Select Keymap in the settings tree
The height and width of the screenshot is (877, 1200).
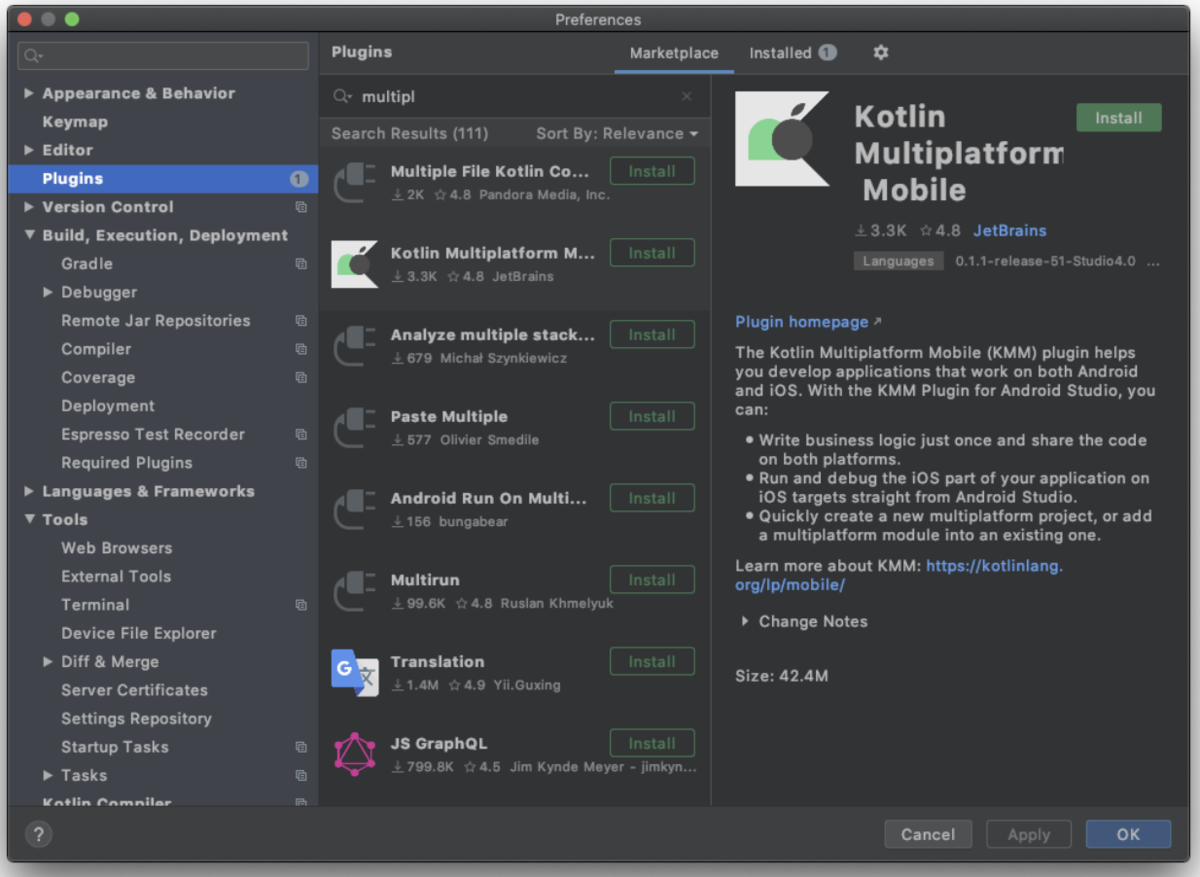75,122
